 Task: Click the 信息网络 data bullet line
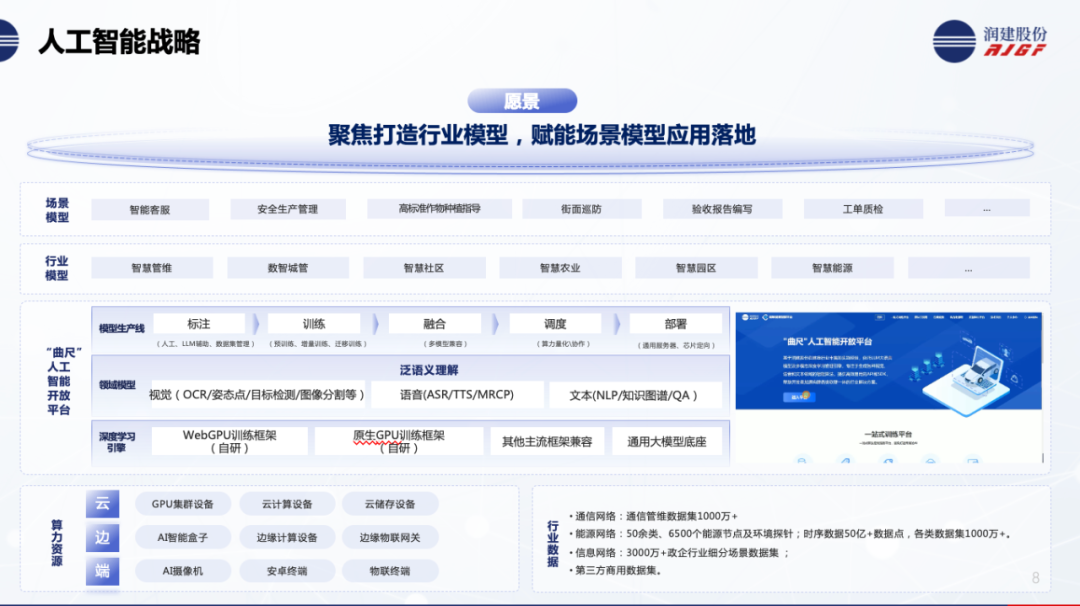click(678, 552)
